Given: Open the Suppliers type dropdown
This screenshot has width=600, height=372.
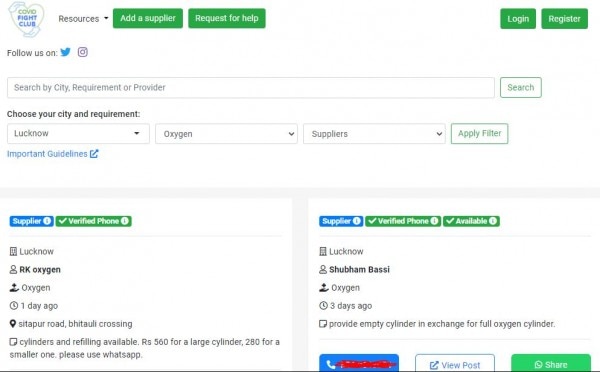Looking at the screenshot, I should (x=374, y=134).
